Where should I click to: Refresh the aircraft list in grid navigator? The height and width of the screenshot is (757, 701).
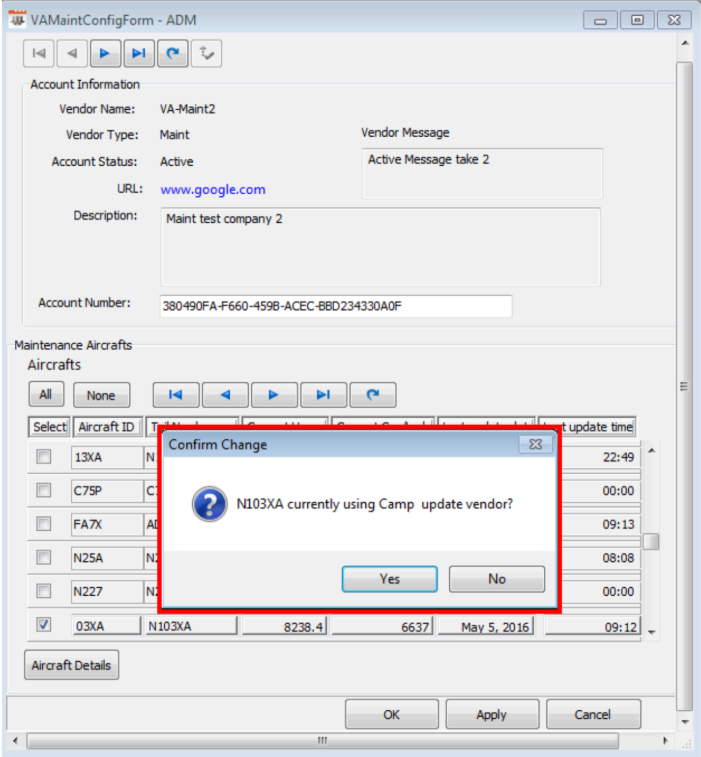[x=372, y=395]
